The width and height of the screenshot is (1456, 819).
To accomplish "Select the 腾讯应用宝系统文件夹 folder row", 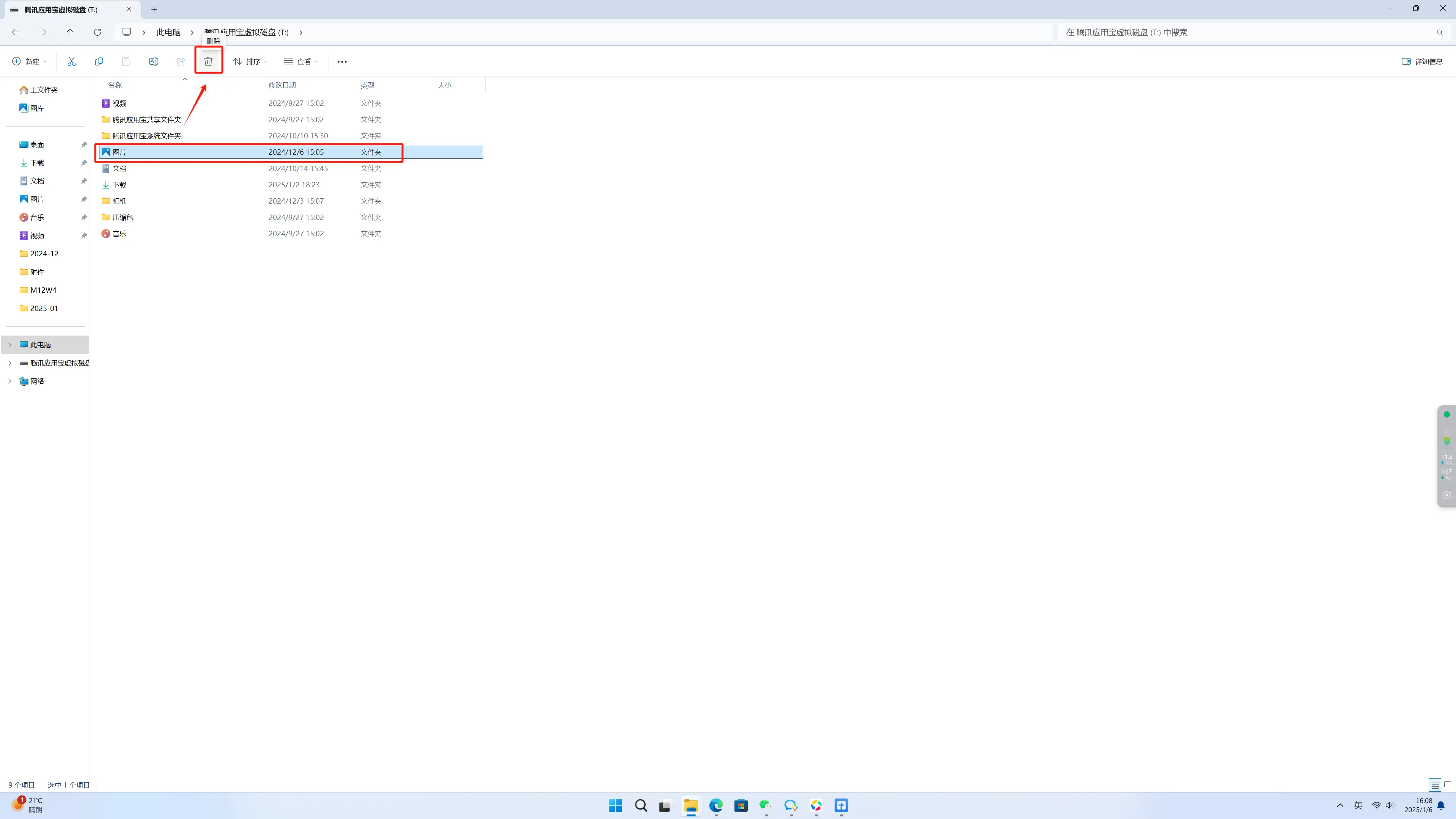I will tap(291, 136).
